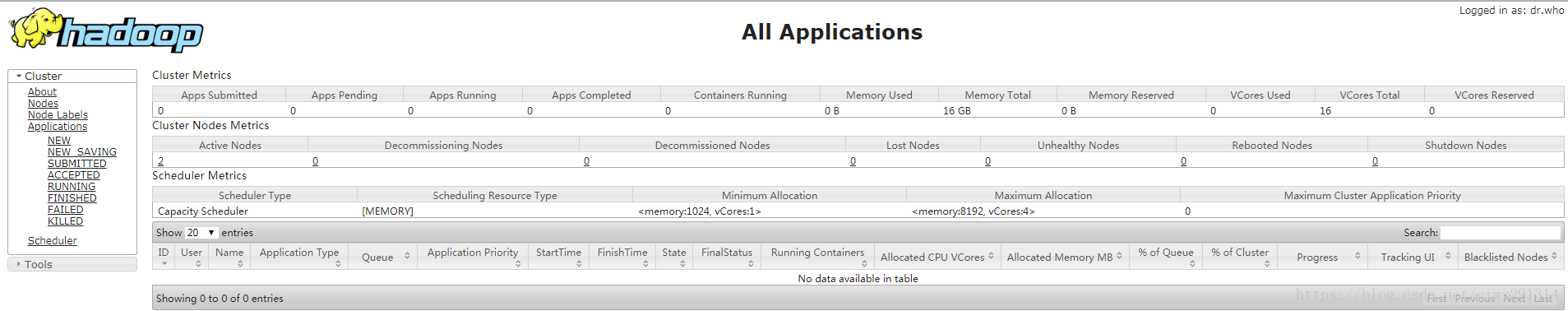The width and height of the screenshot is (1568, 311).
Task: Open the Nodes link in sidebar
Action: 43,104
